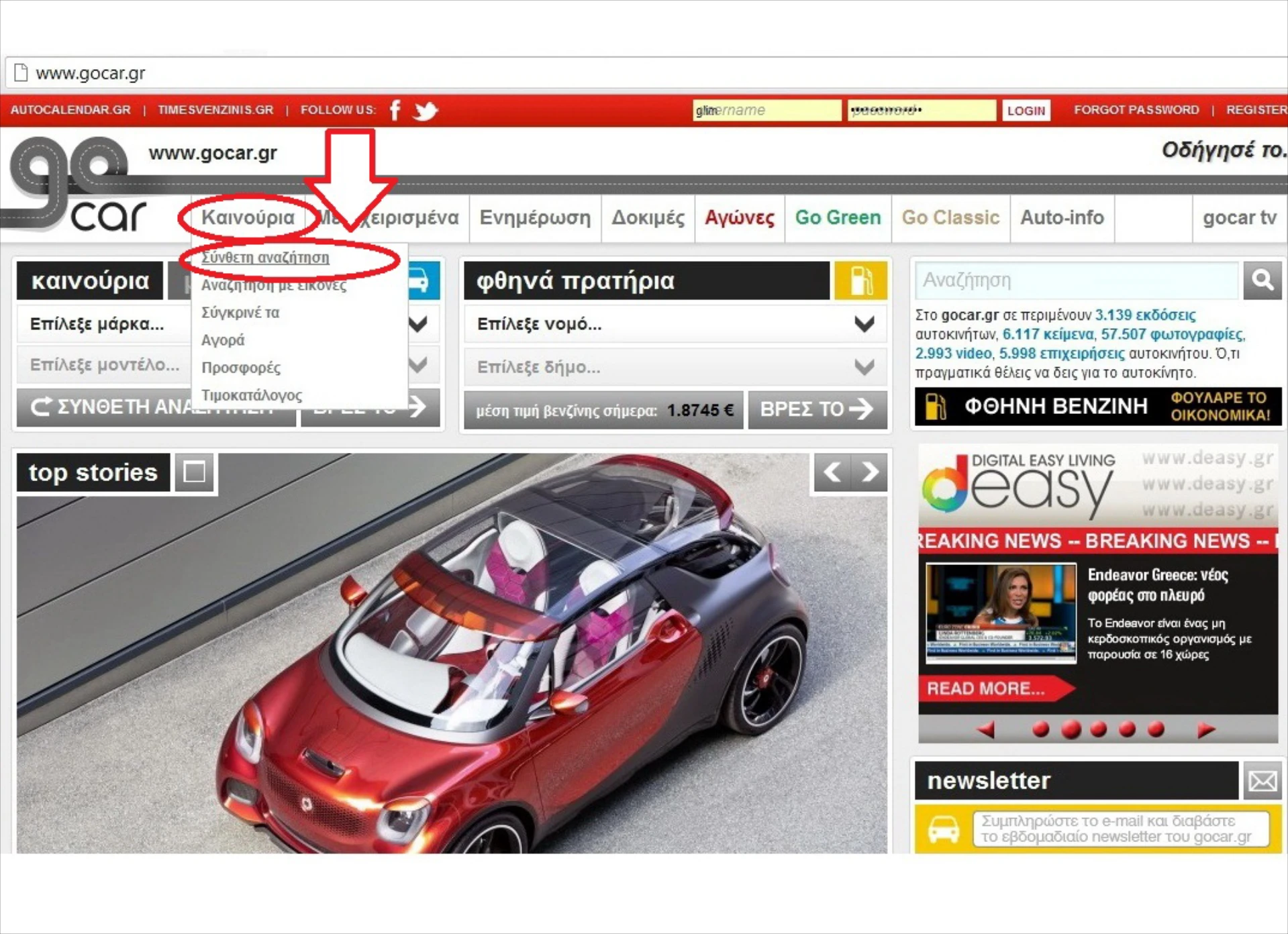Screen dimensions: 1288x934
Task: Click the FORGOT PASSWORD link
Action: pyautogui.click(x=1136, y=110)
